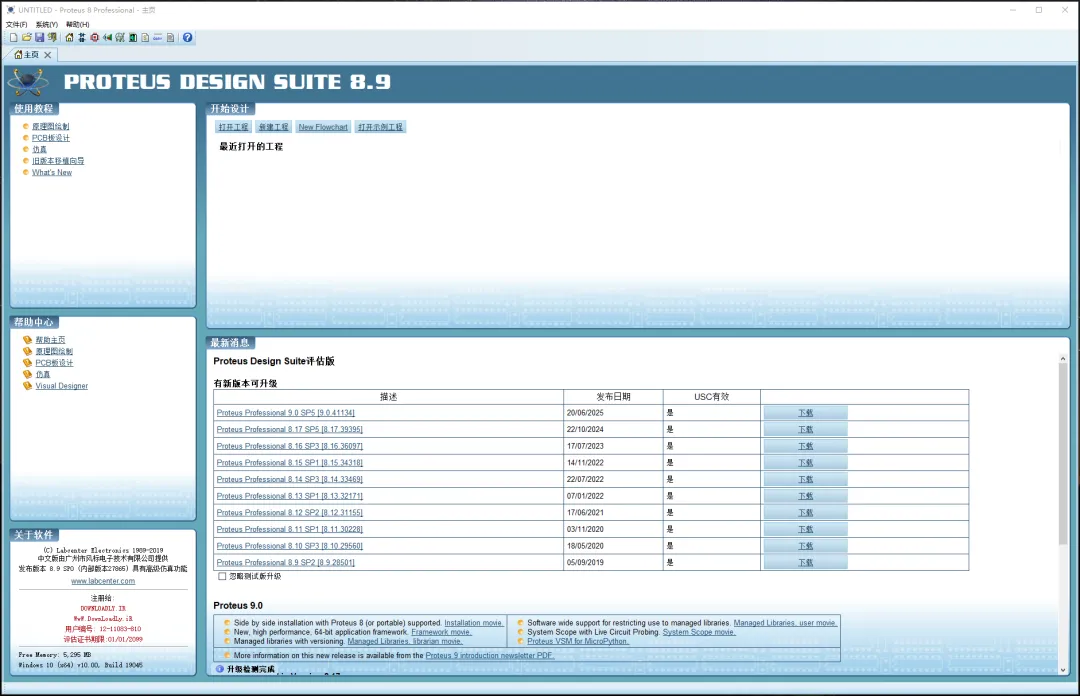Open the 3D Visualizer toolbar icon
The image size is (1080, 696).
[107, 37]
